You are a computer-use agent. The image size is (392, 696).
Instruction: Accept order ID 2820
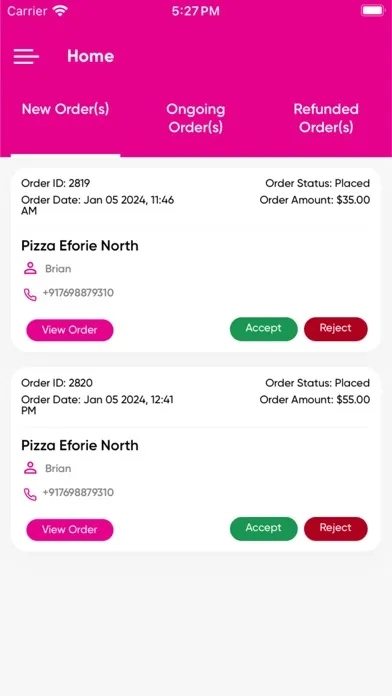(x=264, y=528)
